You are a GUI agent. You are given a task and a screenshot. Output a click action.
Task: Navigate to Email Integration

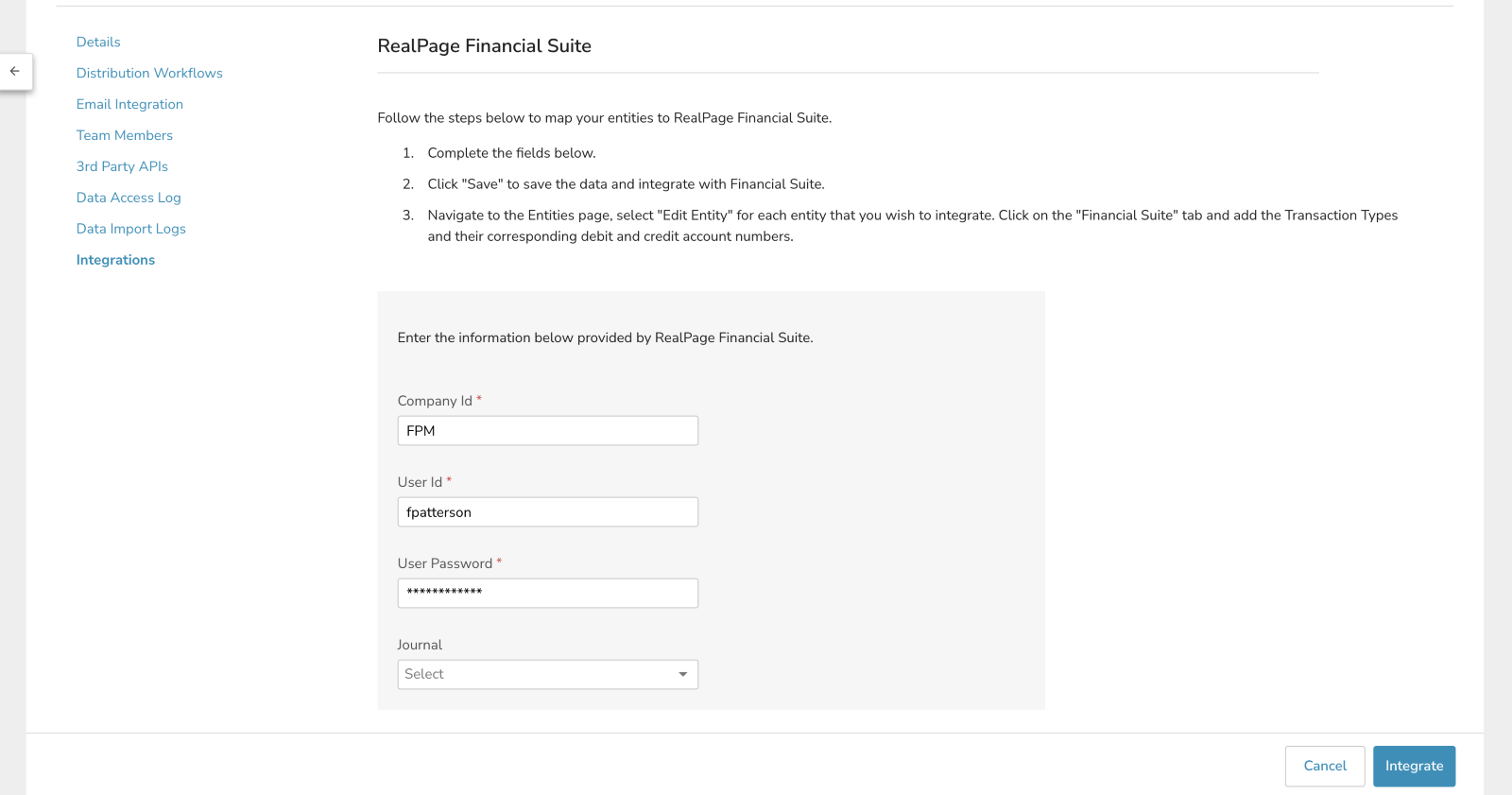click(x=129, y=104)
